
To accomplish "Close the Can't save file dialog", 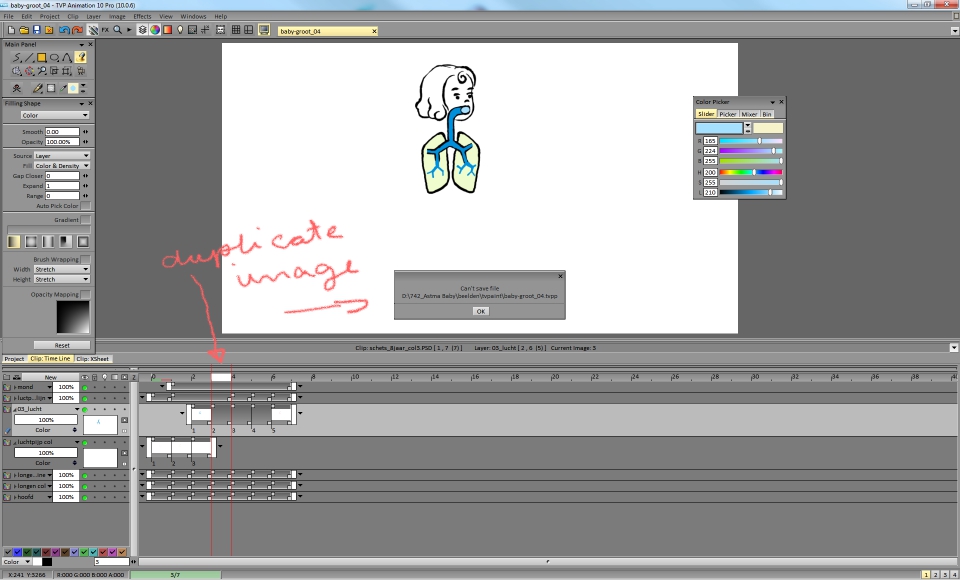I will pyautogui.click(x=560, y=276).
